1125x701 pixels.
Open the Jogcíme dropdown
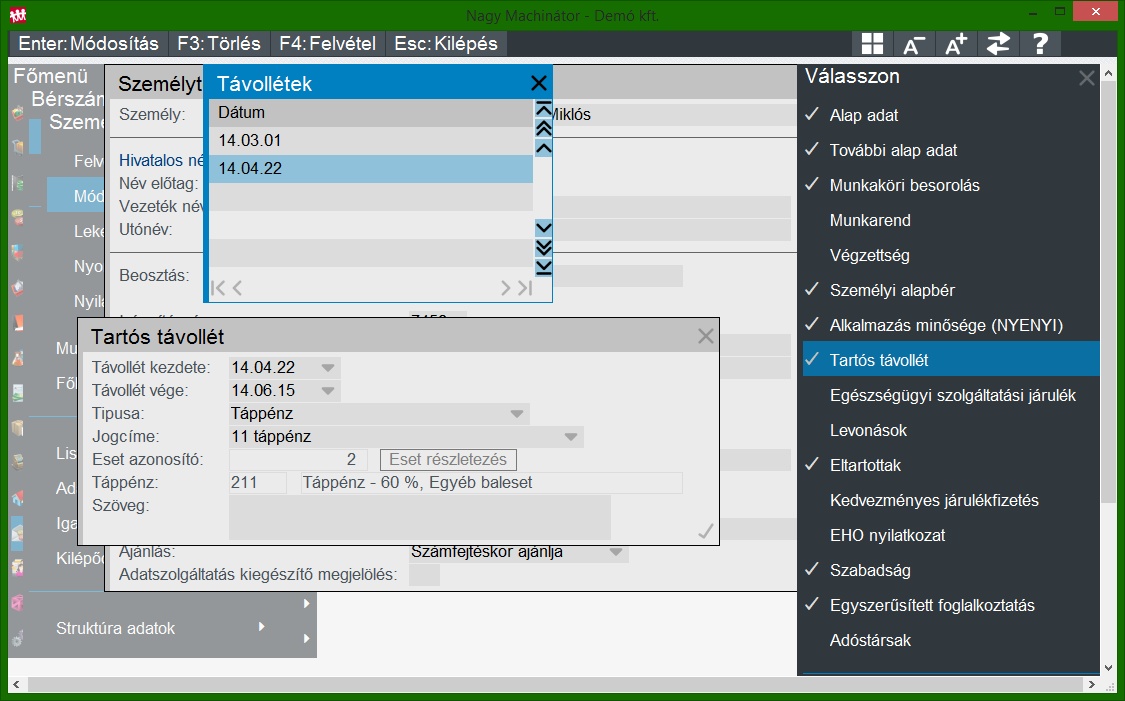pyautogui.click(x=571, y=437)
